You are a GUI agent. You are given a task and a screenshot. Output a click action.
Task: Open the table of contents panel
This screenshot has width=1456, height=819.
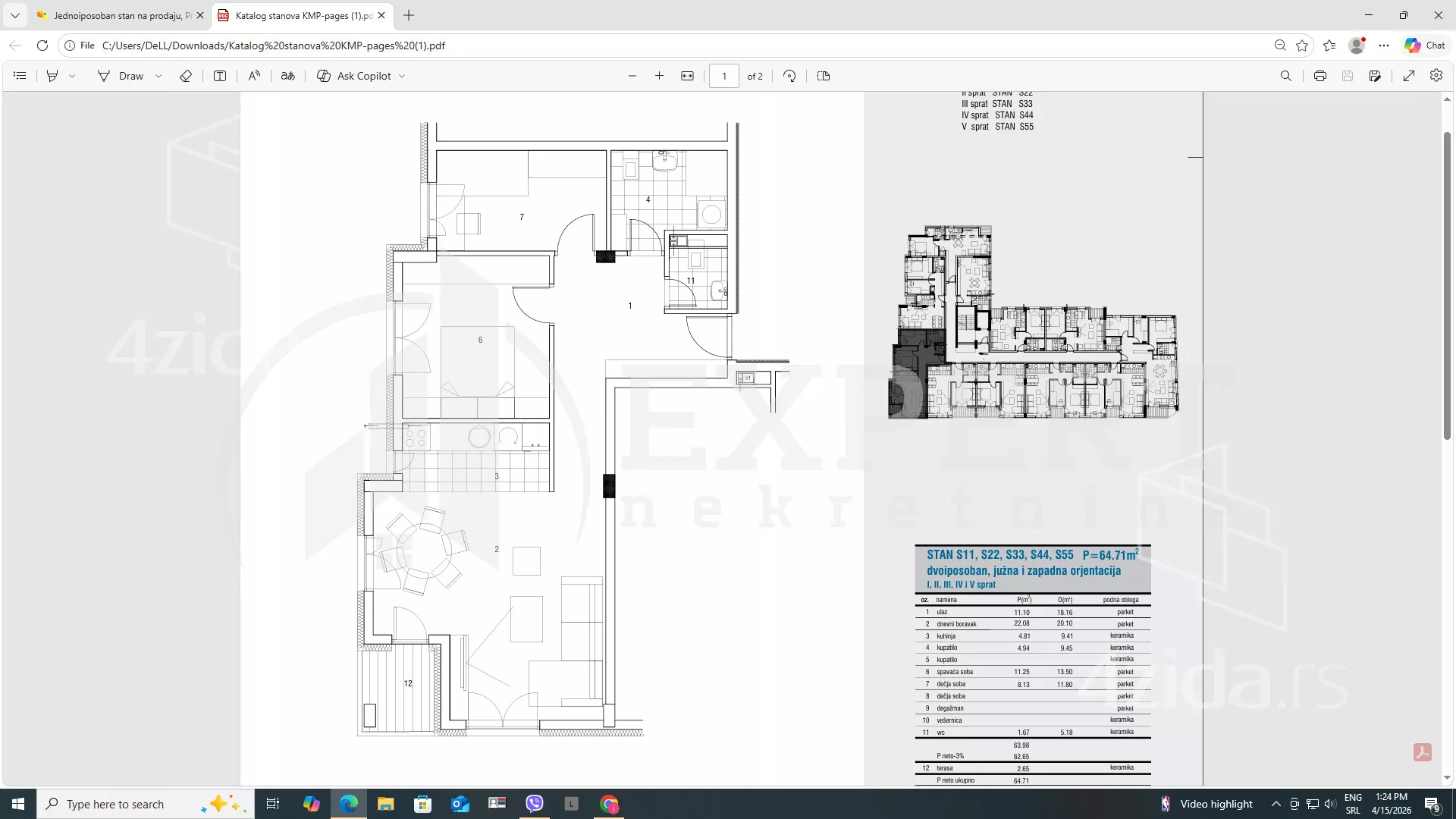tap(20, 76)
